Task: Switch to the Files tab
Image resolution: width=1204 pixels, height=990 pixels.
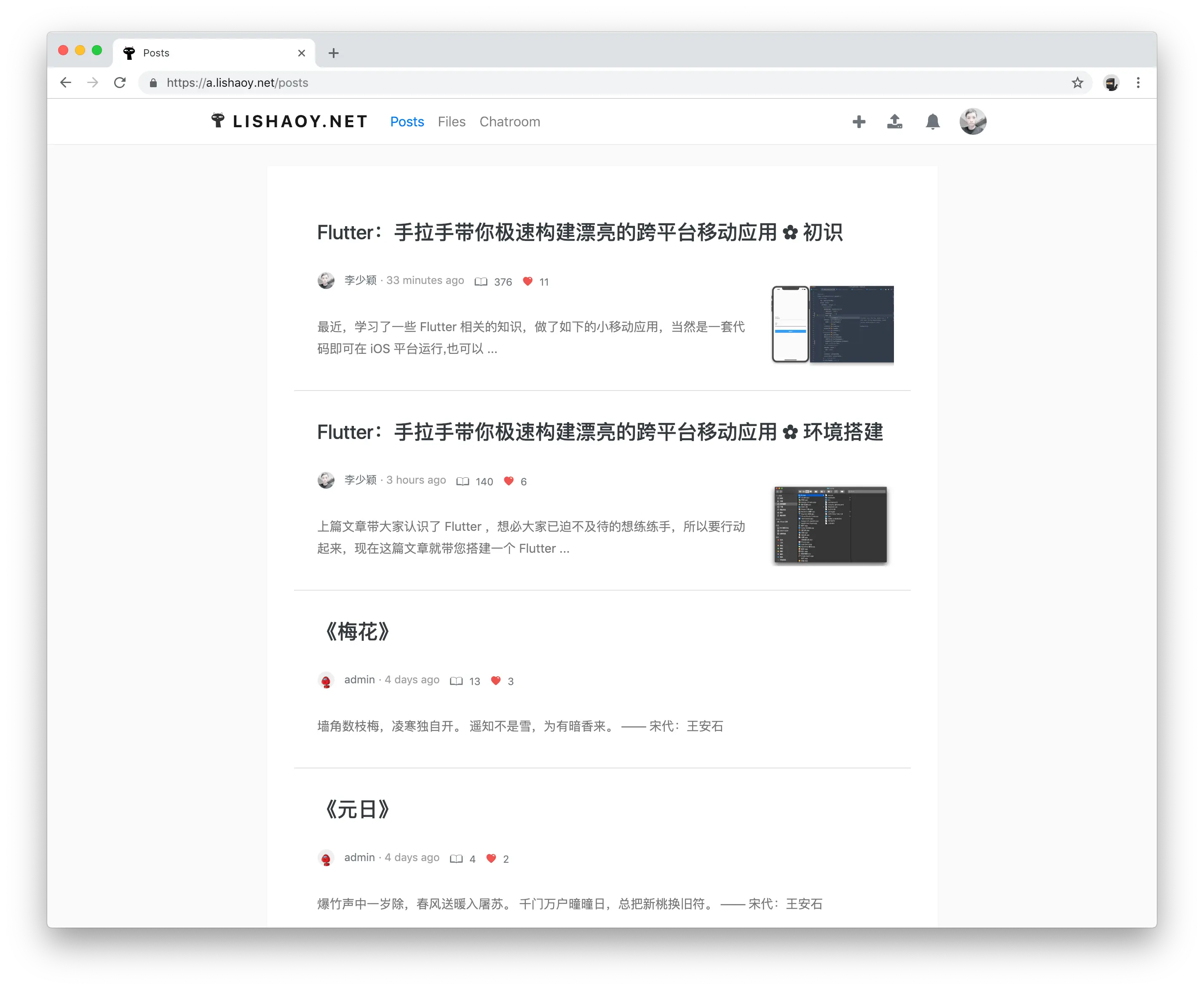Action: (451, 121)
